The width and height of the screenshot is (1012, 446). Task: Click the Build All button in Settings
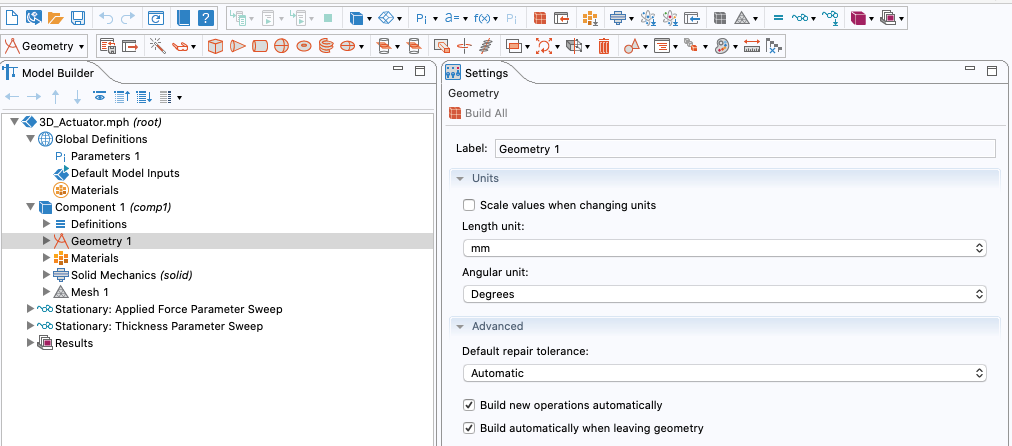tap(478, 113)
